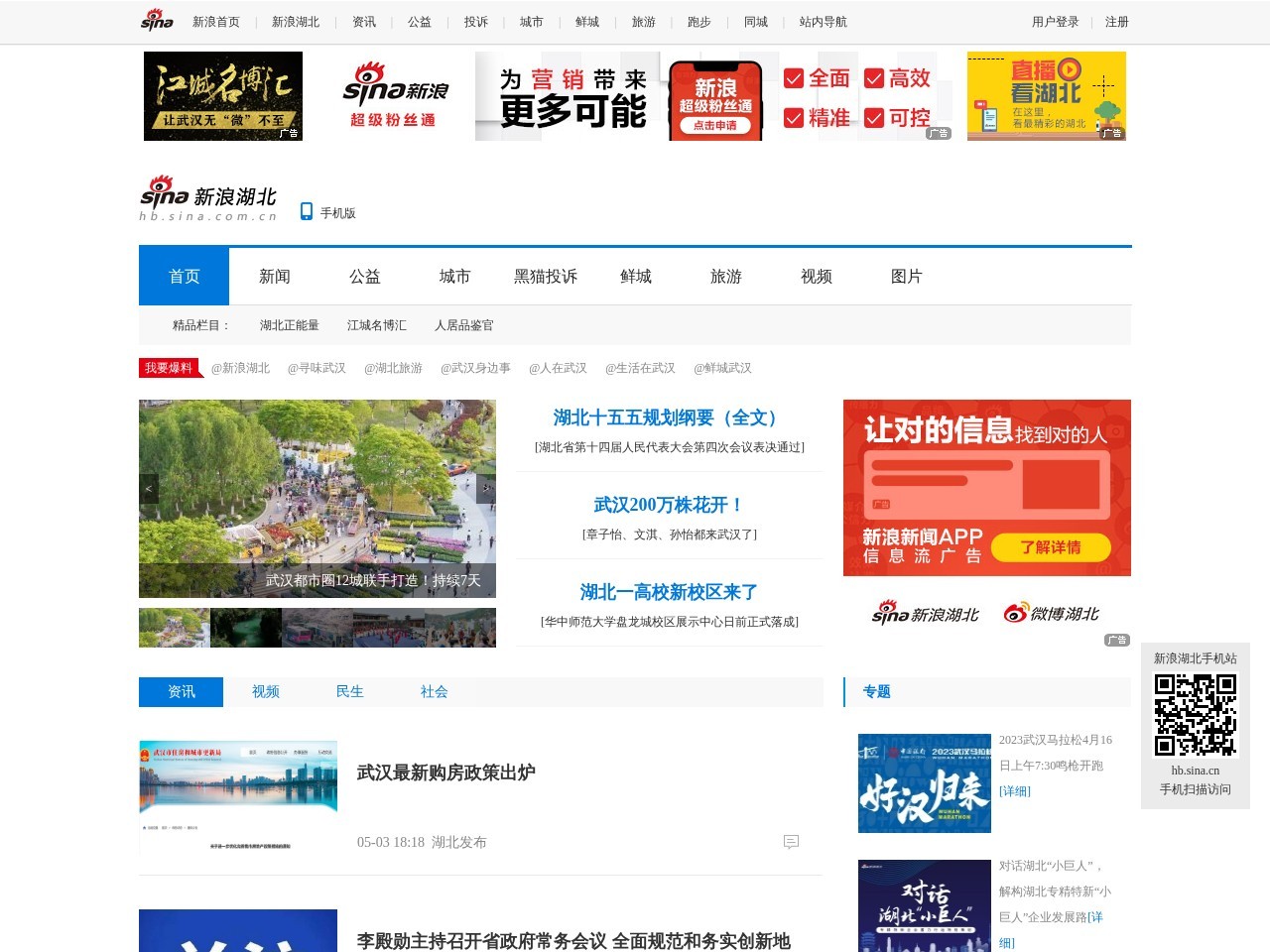Screen dimensions: 1270x952
Task: Open the 鲜城 navigation tab
Action: pos(636,276)
